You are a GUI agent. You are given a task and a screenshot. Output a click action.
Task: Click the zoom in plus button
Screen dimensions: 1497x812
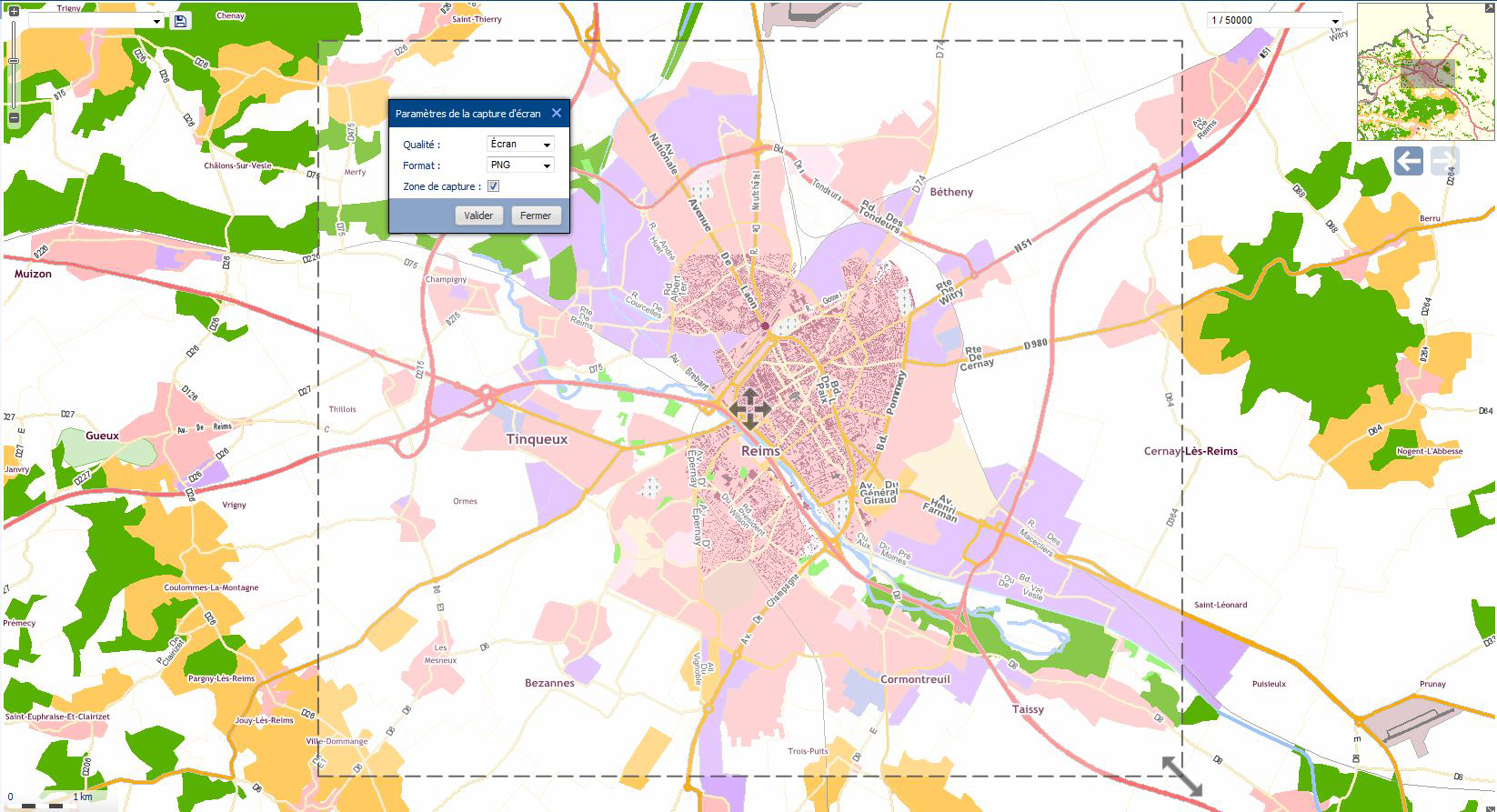pyautogui.click(x=14, y=12)
